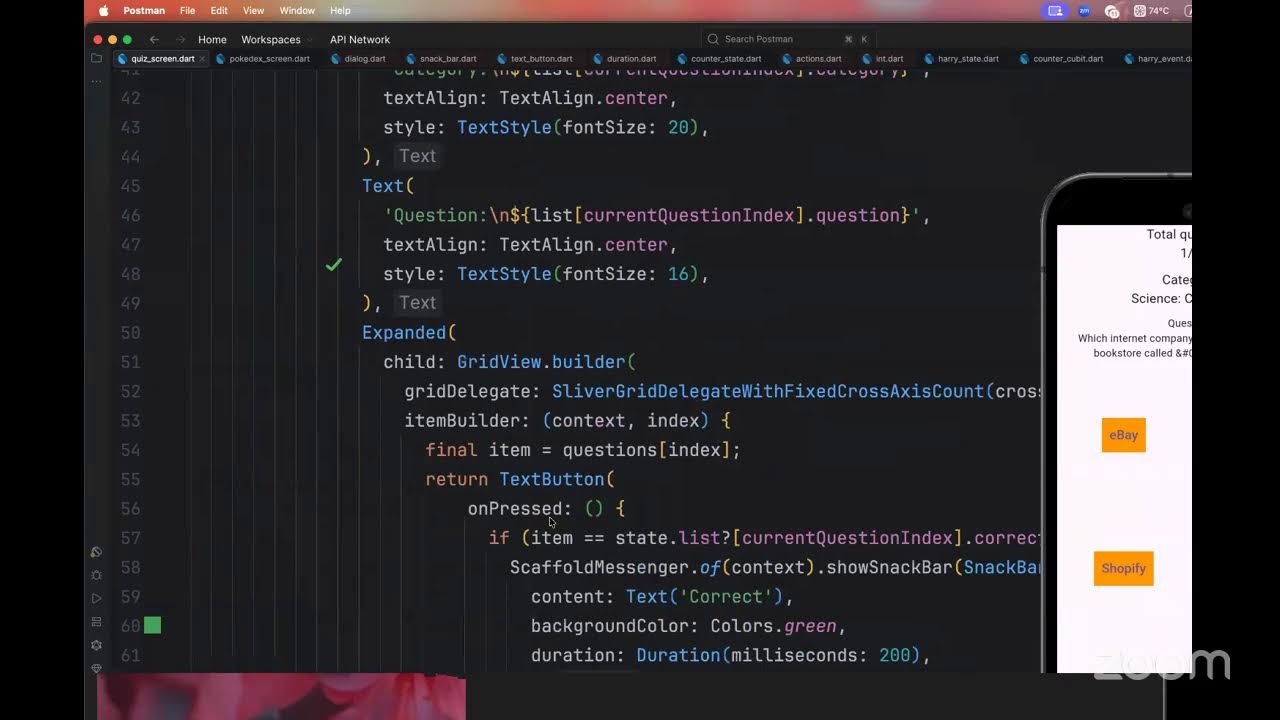
Task: Click the green checkmark in the gutter
Action: point(334,265)
